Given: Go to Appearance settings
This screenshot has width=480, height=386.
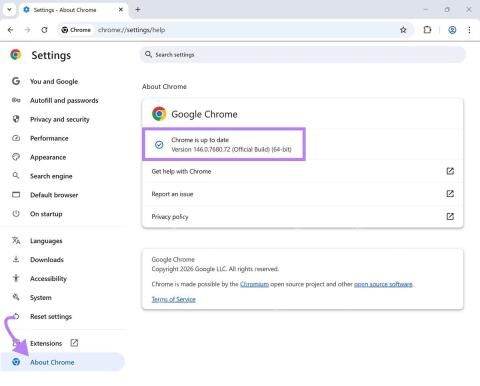Looking at the screenshot, I should point(48,157).
